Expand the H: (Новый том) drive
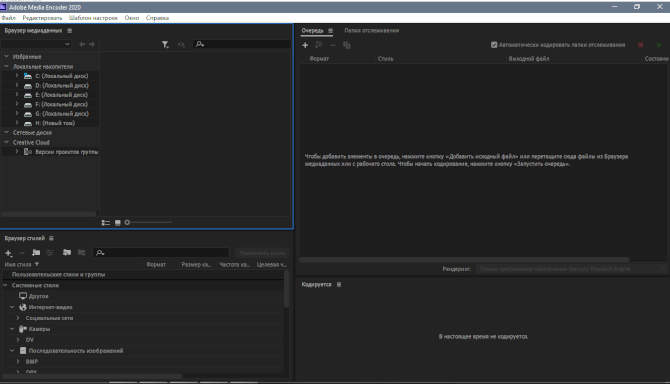670x384 pixels. tap(17, 123)
